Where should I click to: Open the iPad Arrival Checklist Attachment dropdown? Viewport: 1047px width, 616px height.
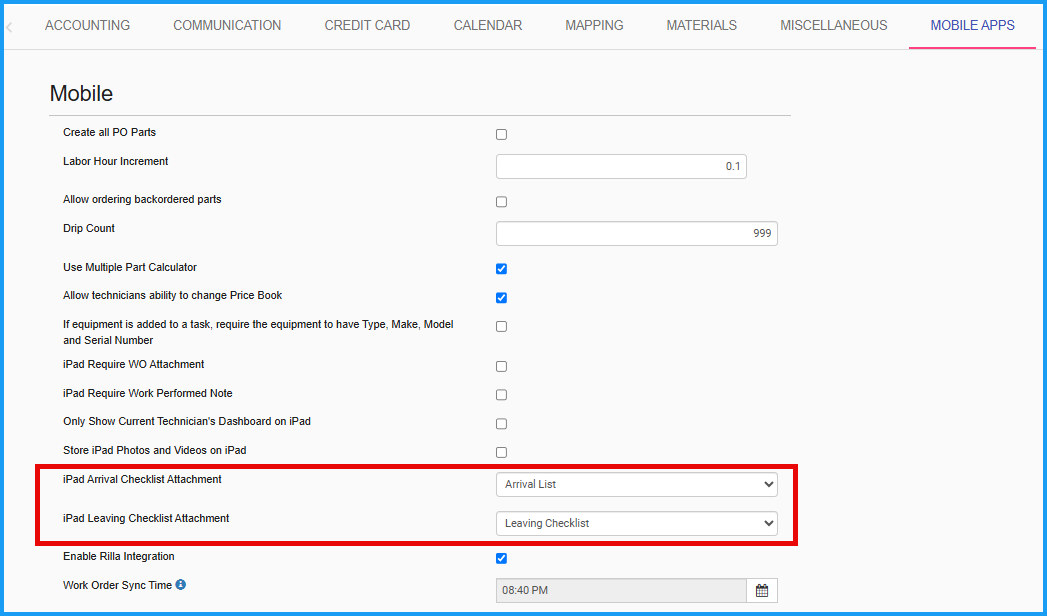tap(636, 485)
